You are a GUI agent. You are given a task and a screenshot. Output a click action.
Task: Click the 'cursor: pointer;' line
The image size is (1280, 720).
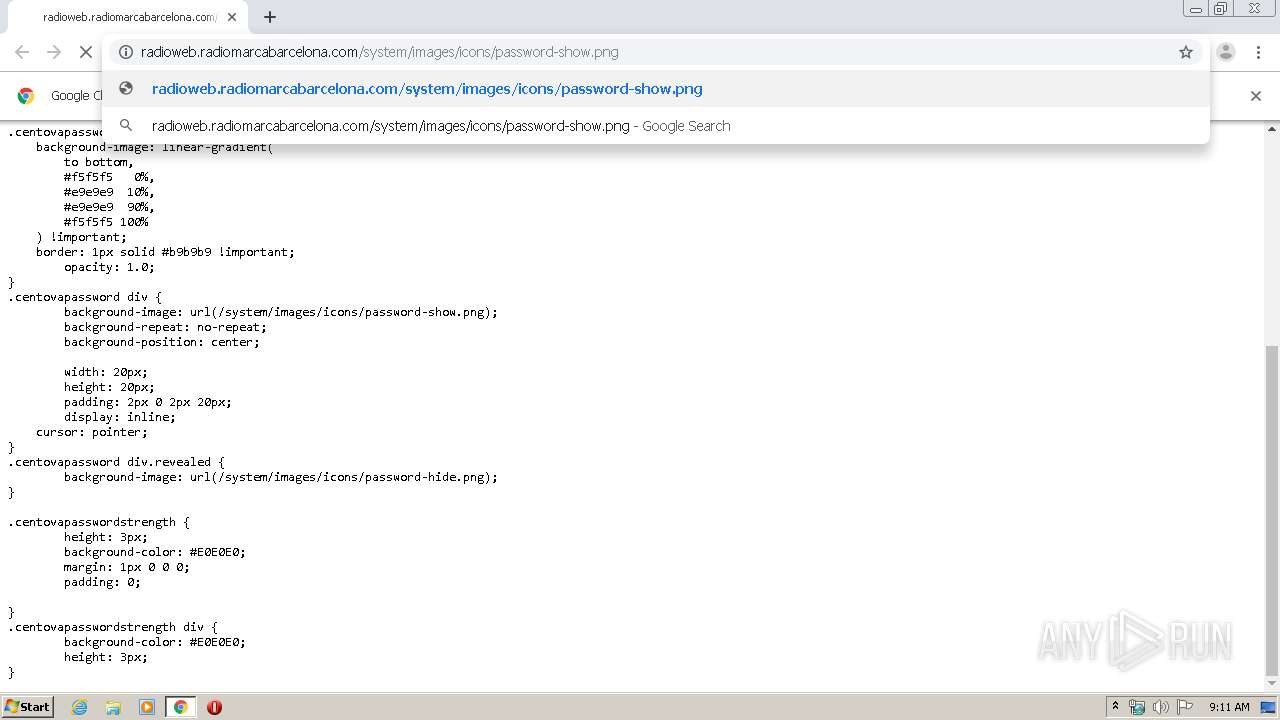[92, 432]
